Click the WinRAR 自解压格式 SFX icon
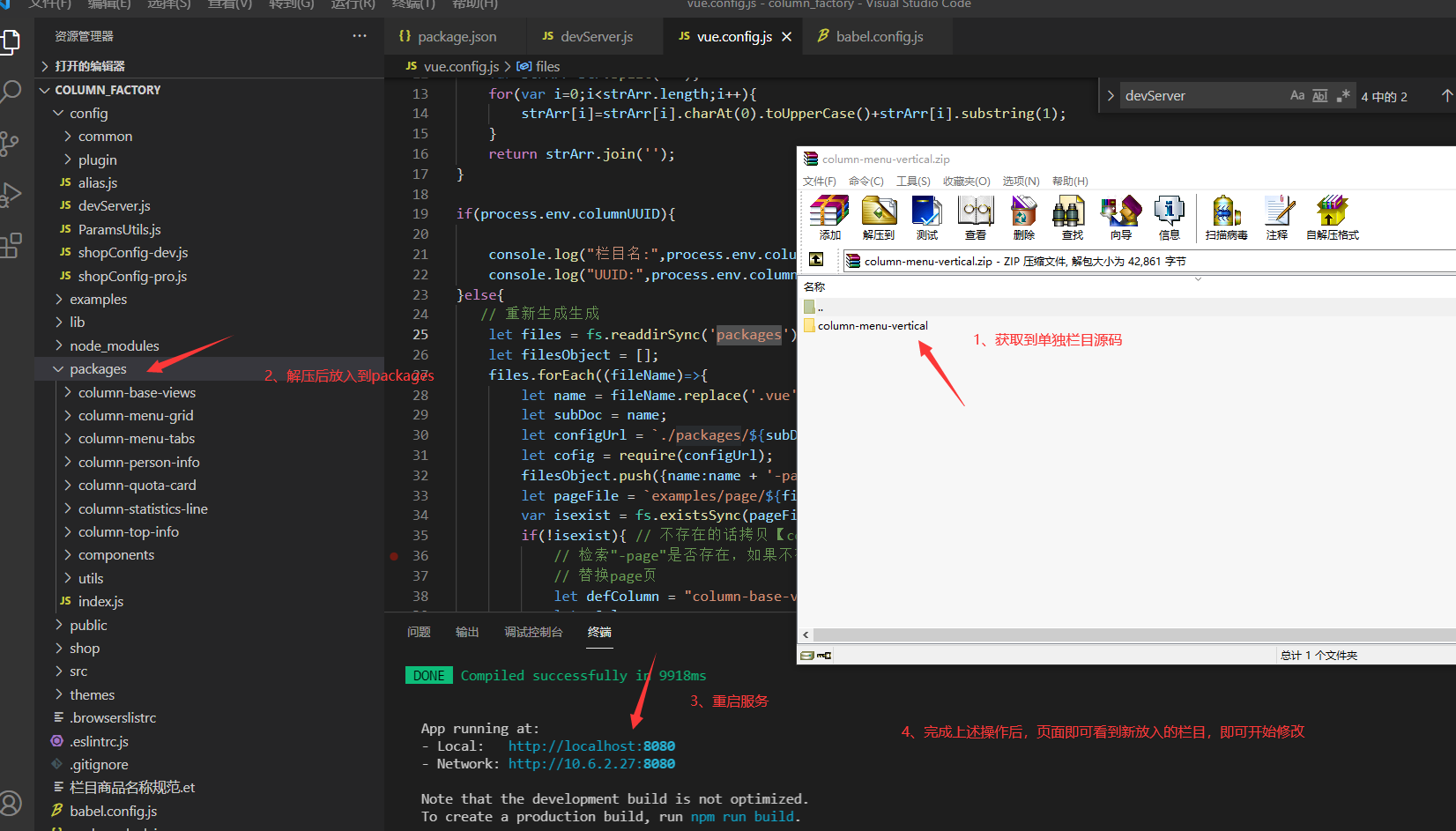Viewport: 1456px width, 831px height. click(x=1332, y=218)
